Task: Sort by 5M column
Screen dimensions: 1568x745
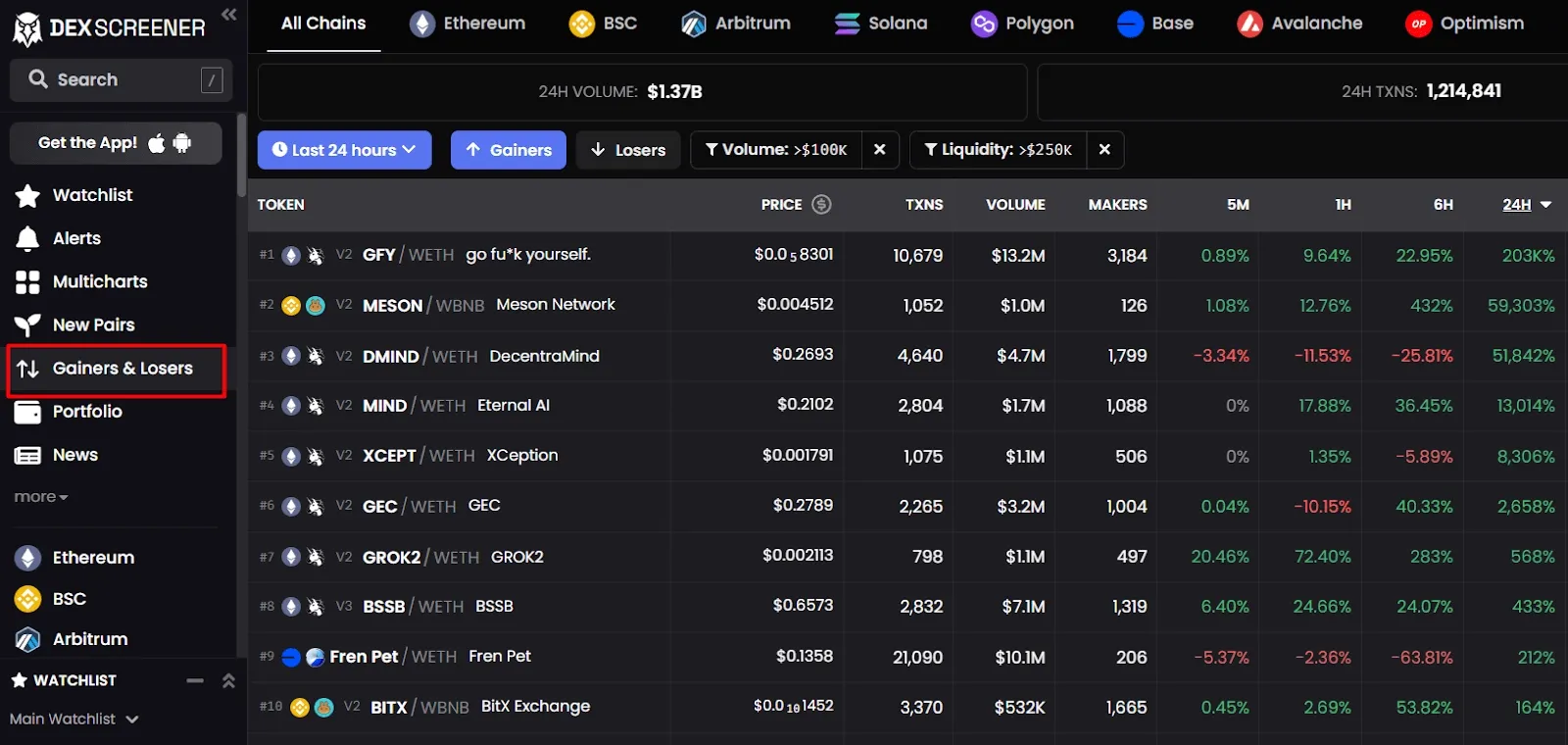Action: click(1238, 205)
